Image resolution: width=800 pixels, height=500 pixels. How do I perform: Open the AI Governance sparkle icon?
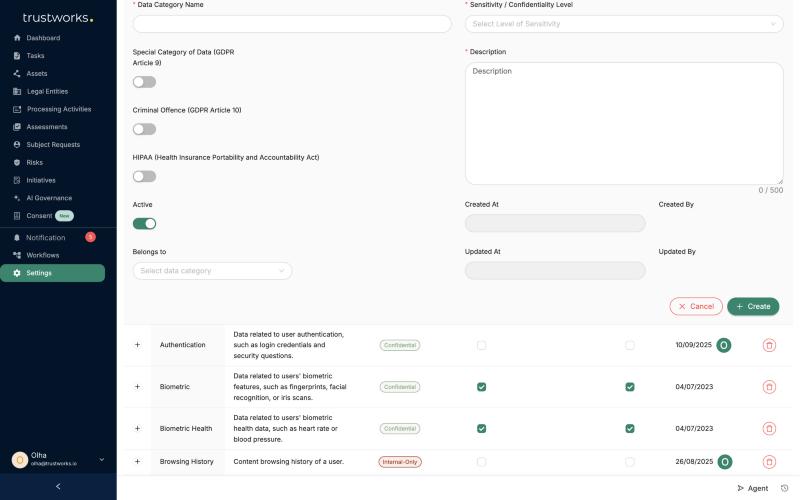(17, 198)
